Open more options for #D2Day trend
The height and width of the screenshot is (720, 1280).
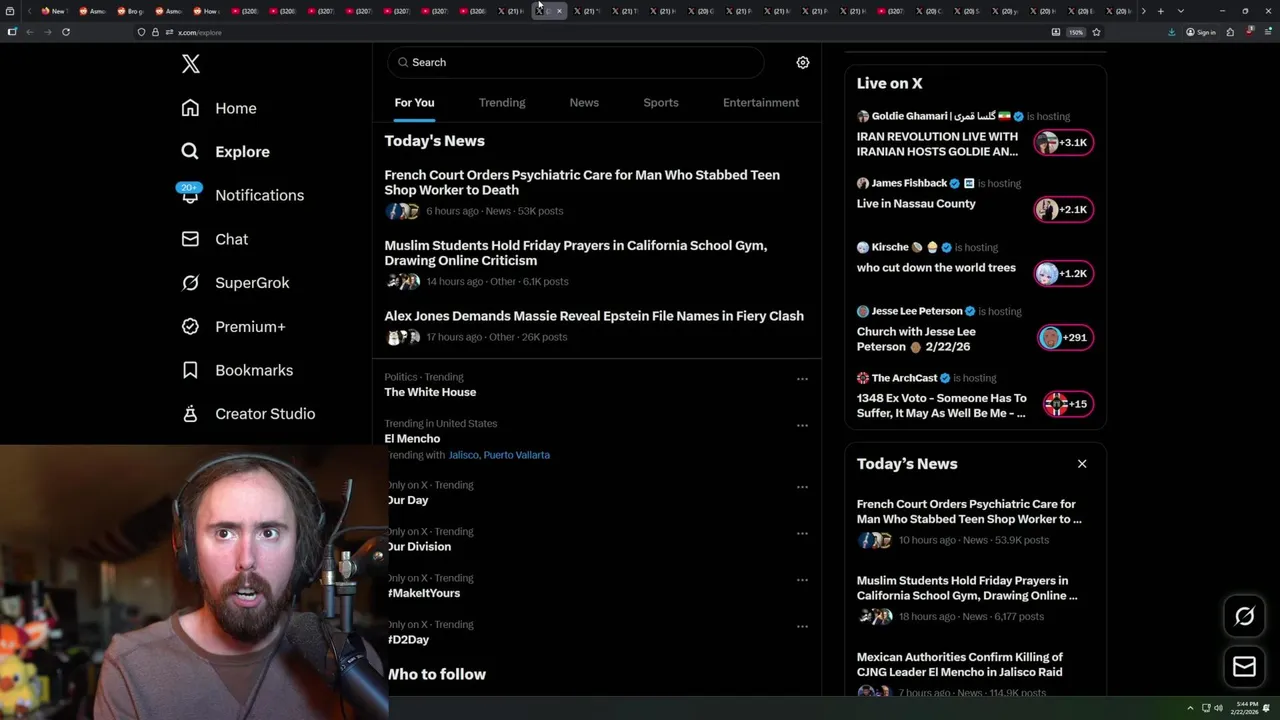[x=802, y=626]
